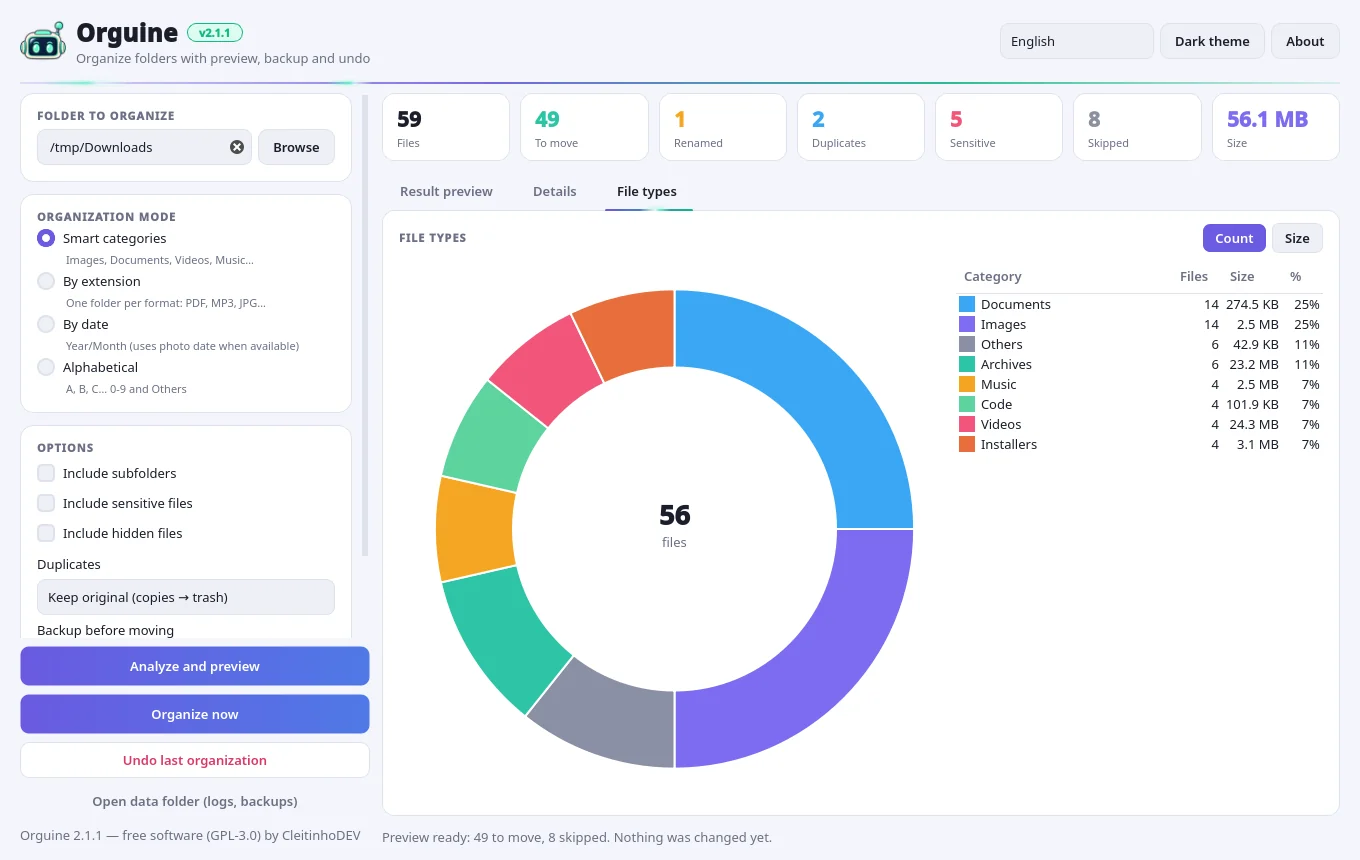Click the 49 To move stat card

click(584, 127)
